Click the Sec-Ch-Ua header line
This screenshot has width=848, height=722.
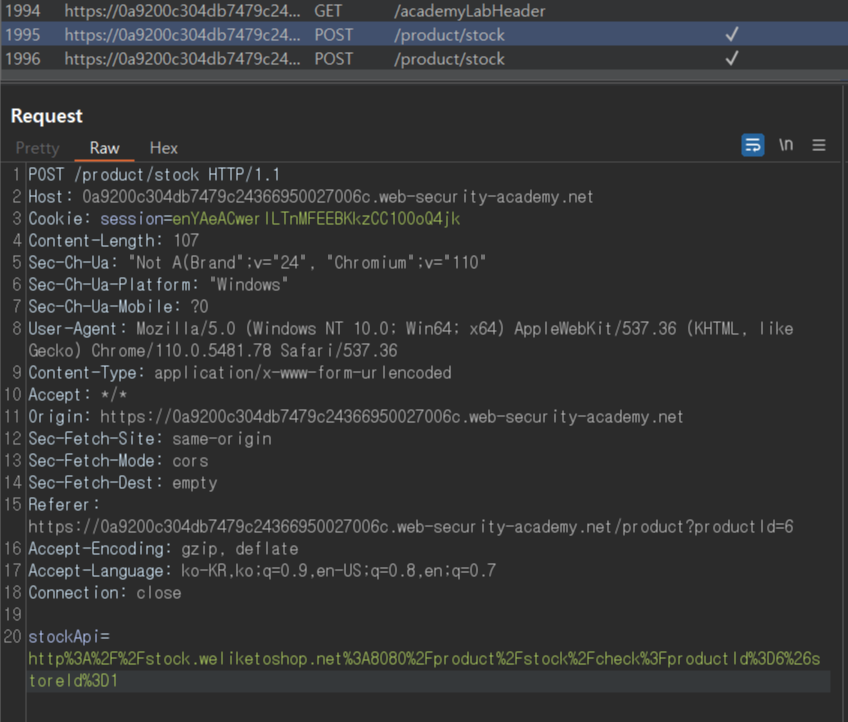[257, 263]
